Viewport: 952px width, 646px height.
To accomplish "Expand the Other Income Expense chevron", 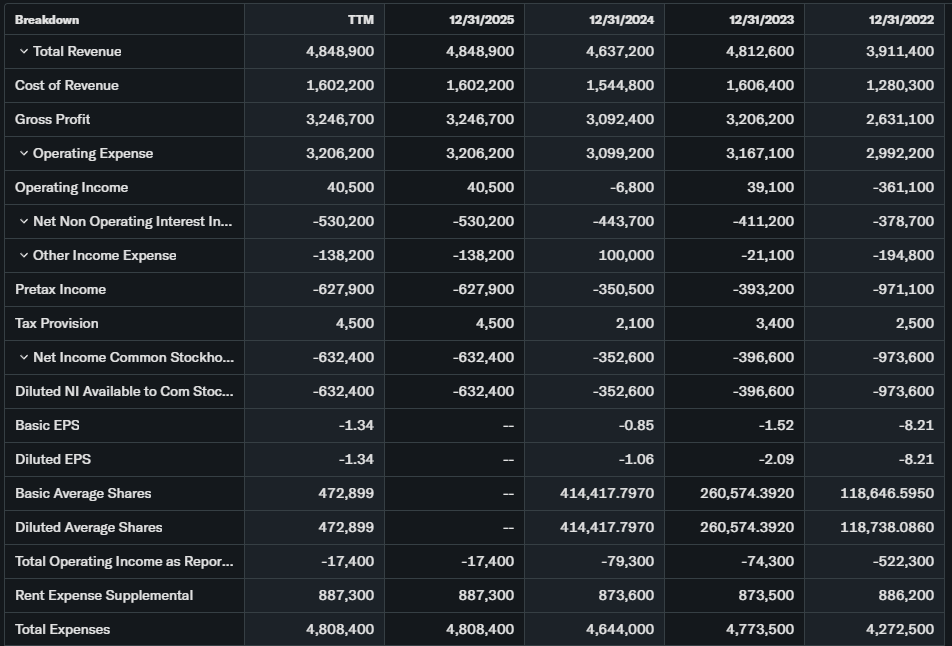I will coord(24,256).
